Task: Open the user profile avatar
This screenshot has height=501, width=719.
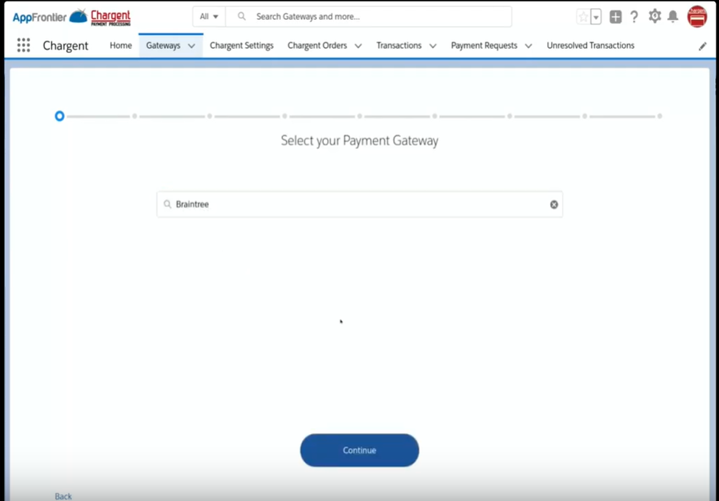Action: point(697,16)
